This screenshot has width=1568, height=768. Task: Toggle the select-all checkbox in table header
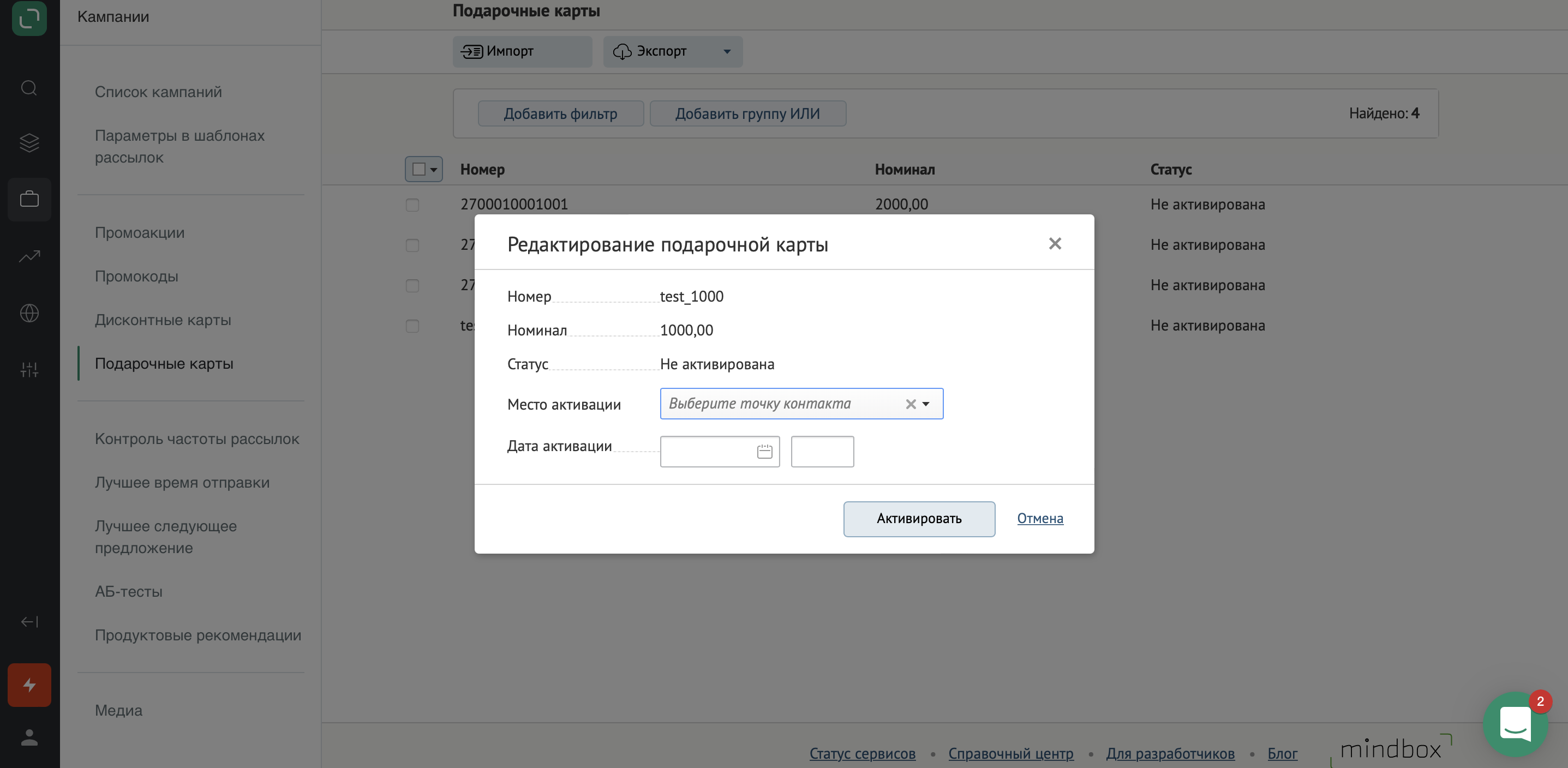pos(419,169)
